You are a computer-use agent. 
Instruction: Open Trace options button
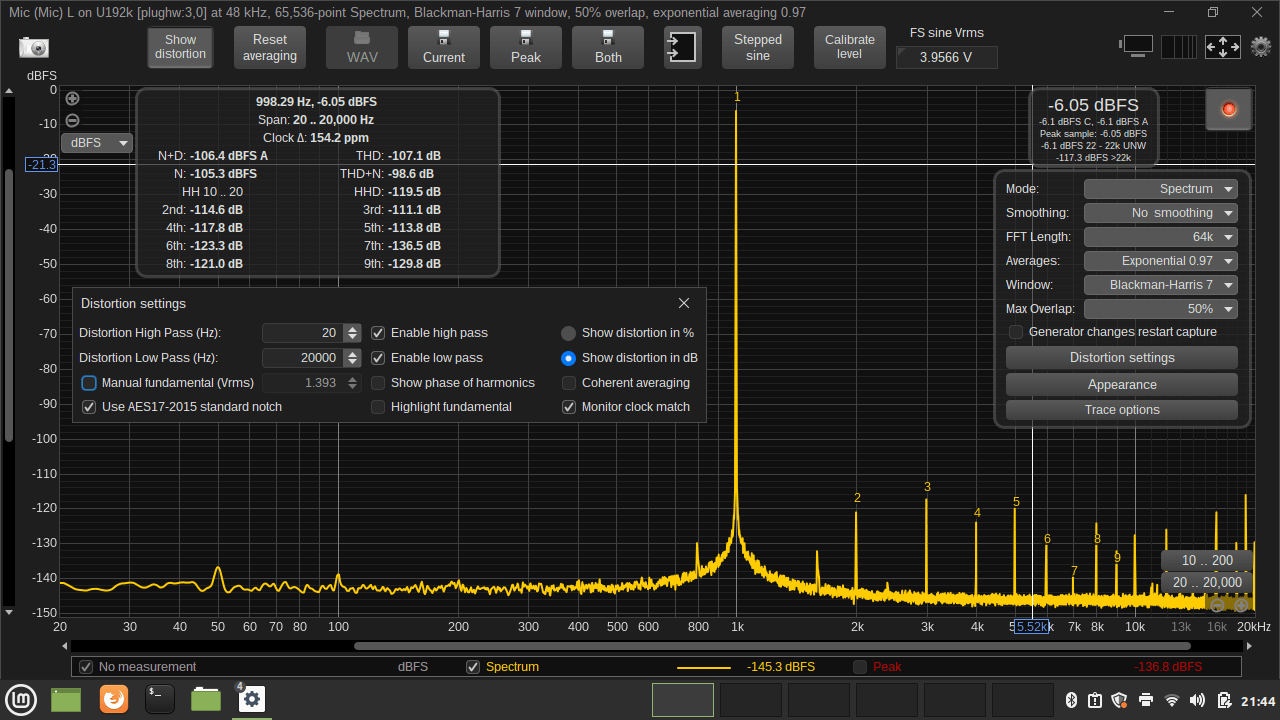1122,410
